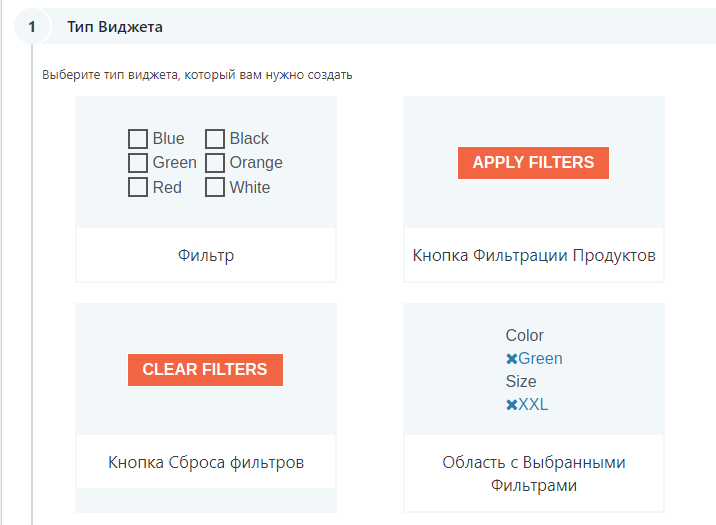
Task: Select the Red checkbox
Action: tap(138, 187)
